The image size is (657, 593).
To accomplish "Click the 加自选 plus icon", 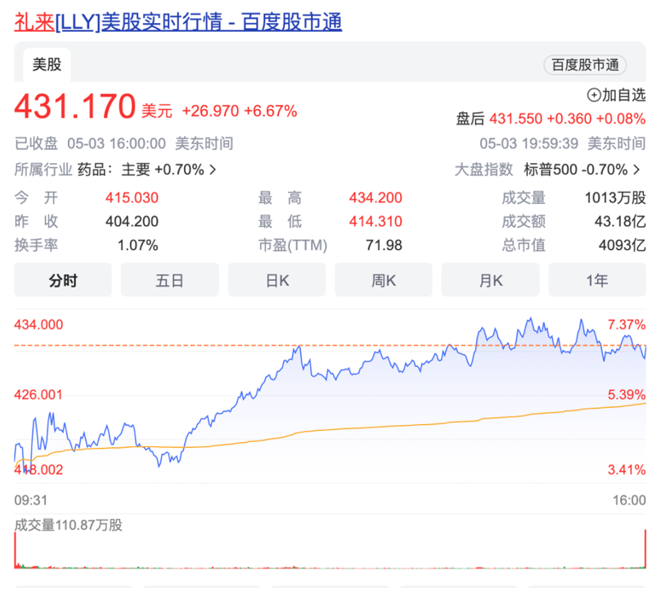I will click(x=594, y=96).
